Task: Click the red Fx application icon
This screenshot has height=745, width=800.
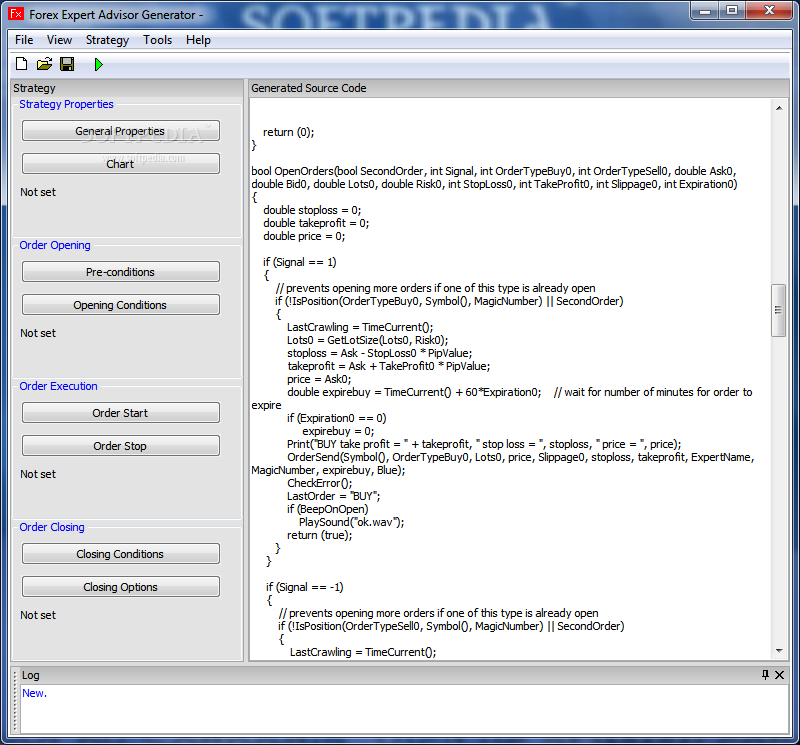Action: tap(16, 14)
